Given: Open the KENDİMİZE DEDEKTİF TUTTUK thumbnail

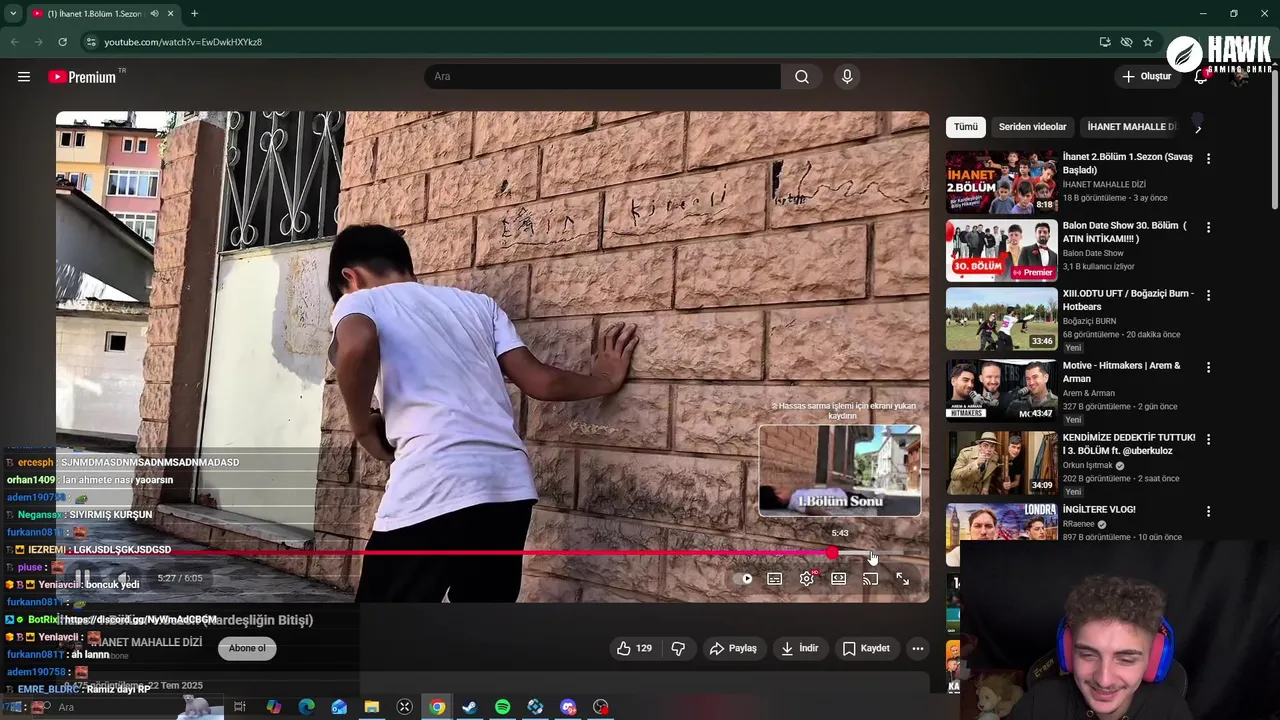Looking at the screenshot, I should click(1001, 463).
